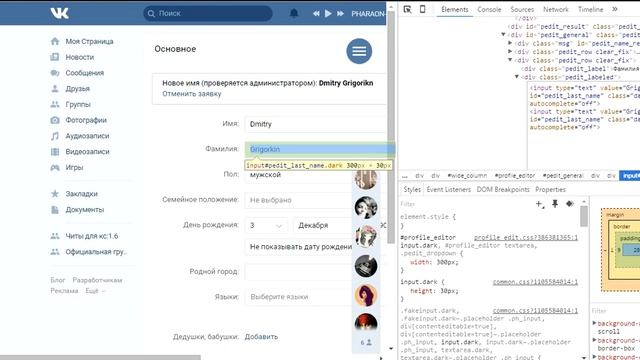Add new style rule plus icon

540,204
